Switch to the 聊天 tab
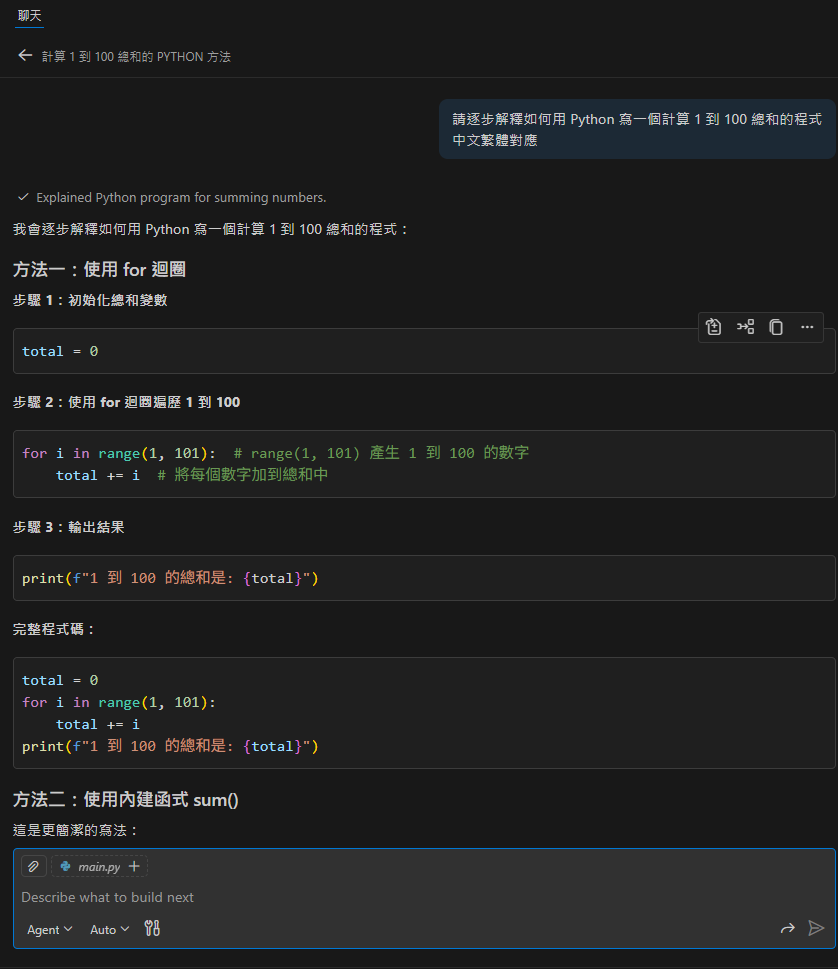Image resolution: width=838 pixels, height=969 pixels. (x=28, y=17)
